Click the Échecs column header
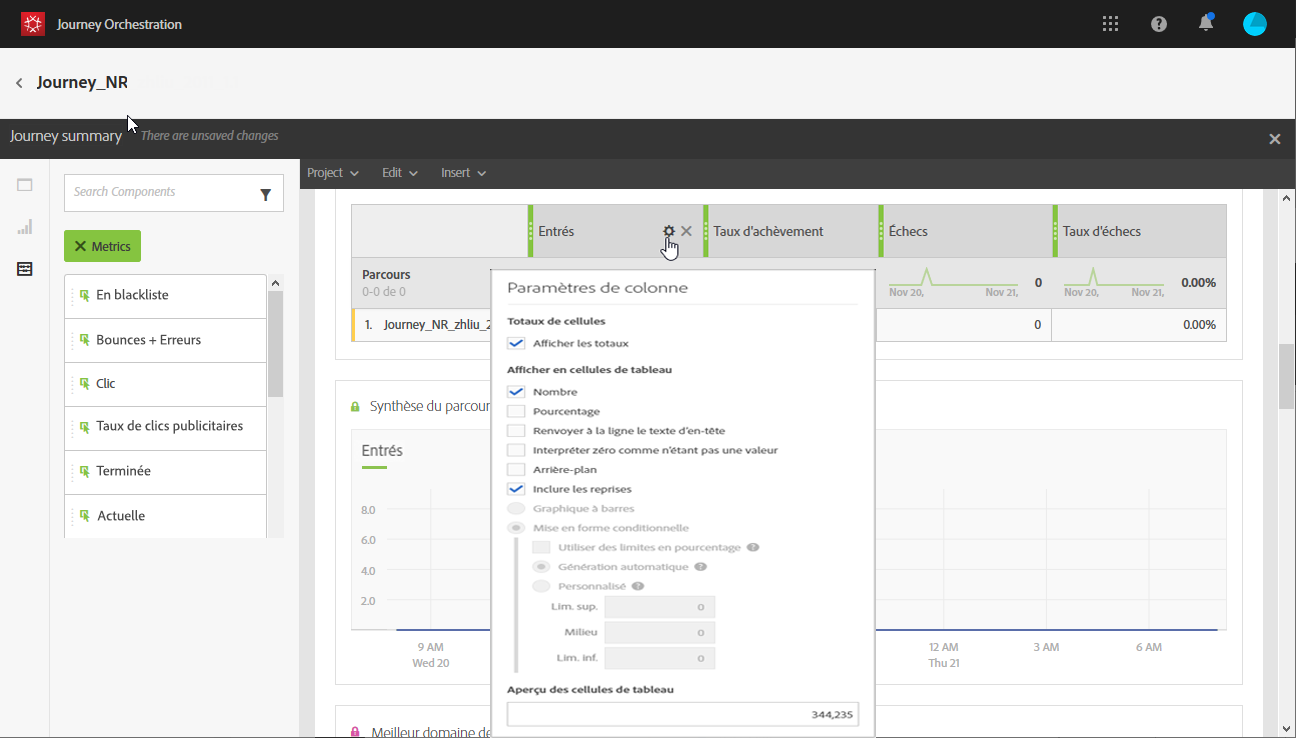This screenshot has width=1296, height=738. (965, 231)
